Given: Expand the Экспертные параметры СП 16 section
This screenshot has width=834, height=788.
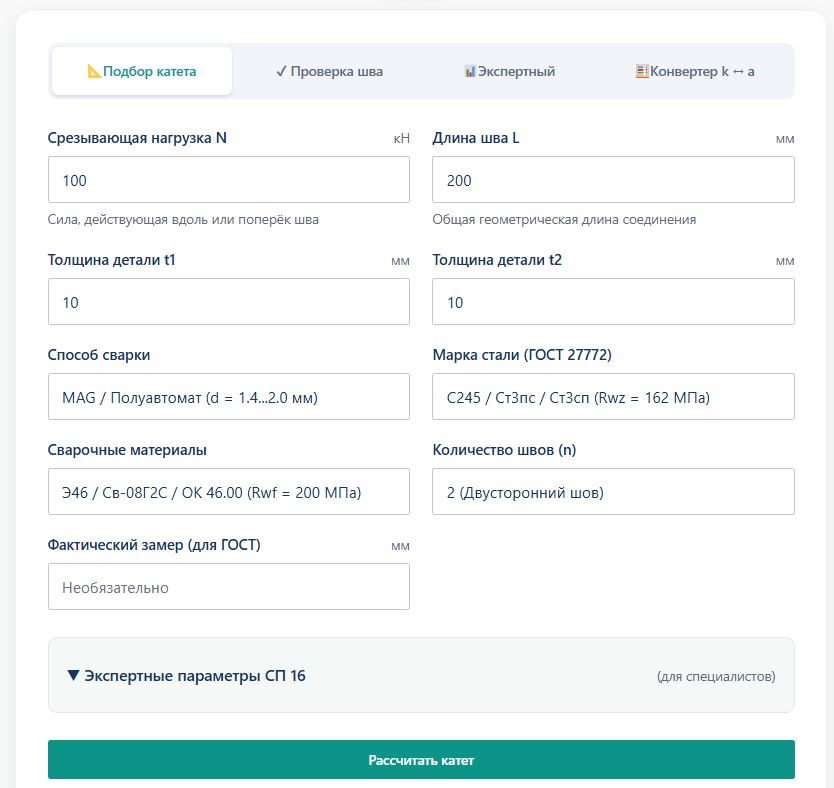Looking at the screenshot, I should tap(421, 675).
